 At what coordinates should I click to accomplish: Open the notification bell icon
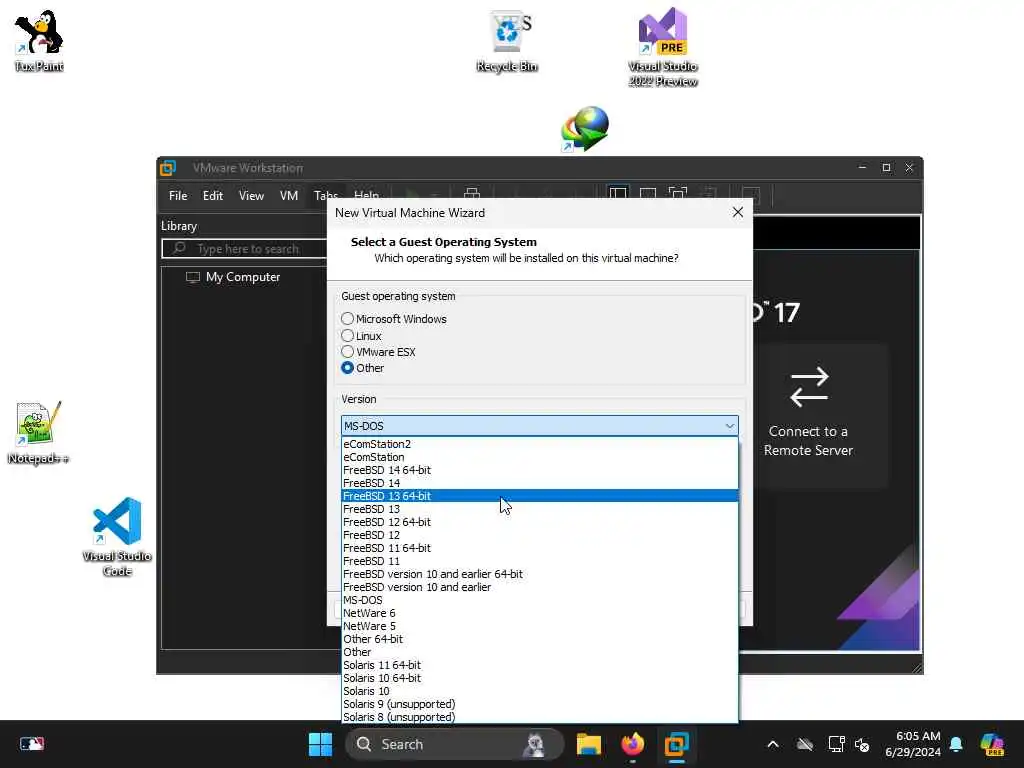click(x=956, y=744)
